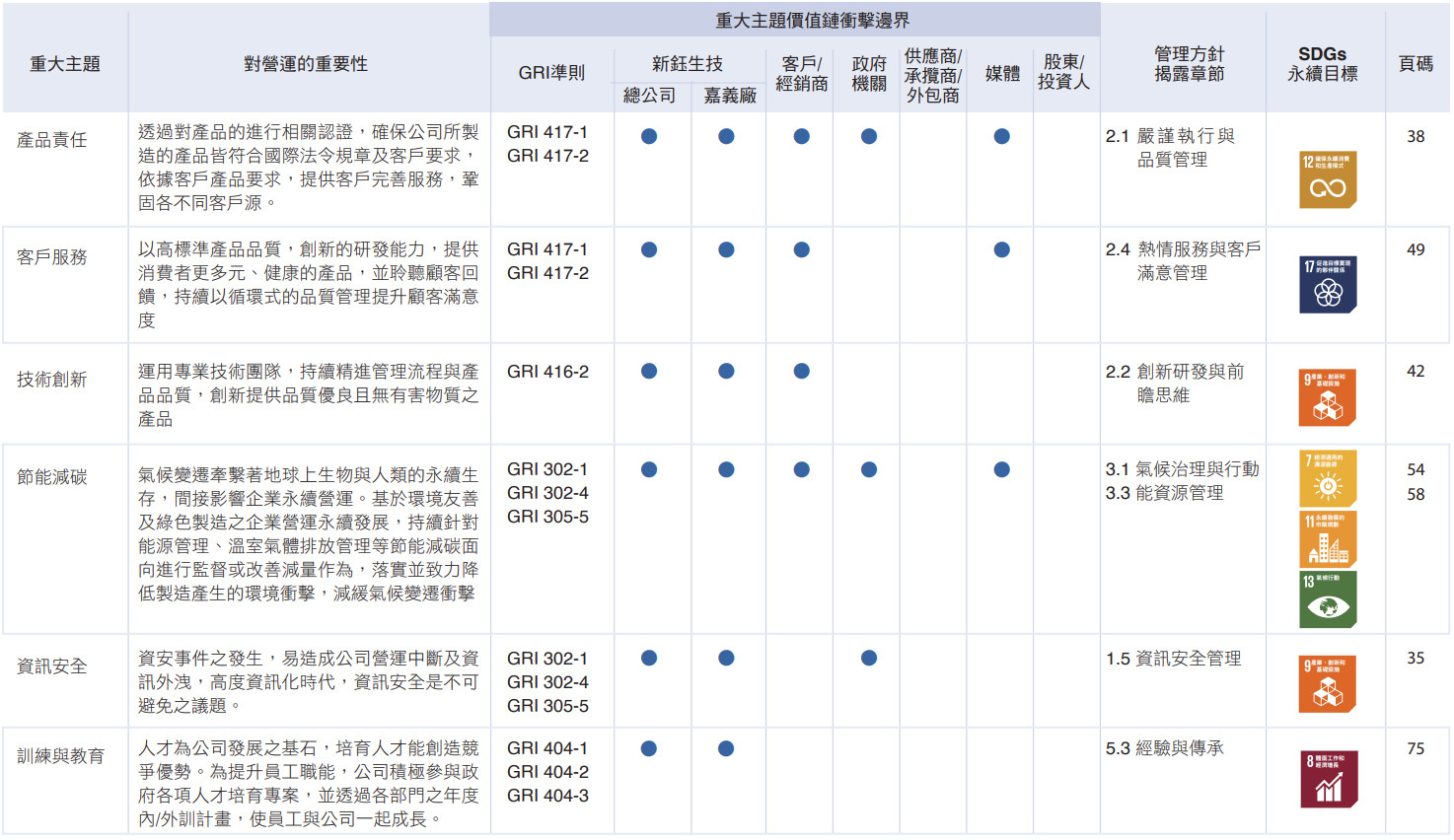This screenshot has width=1454, height=840.
Task: Select the GRI準則 column header
Action: point(551,73)
